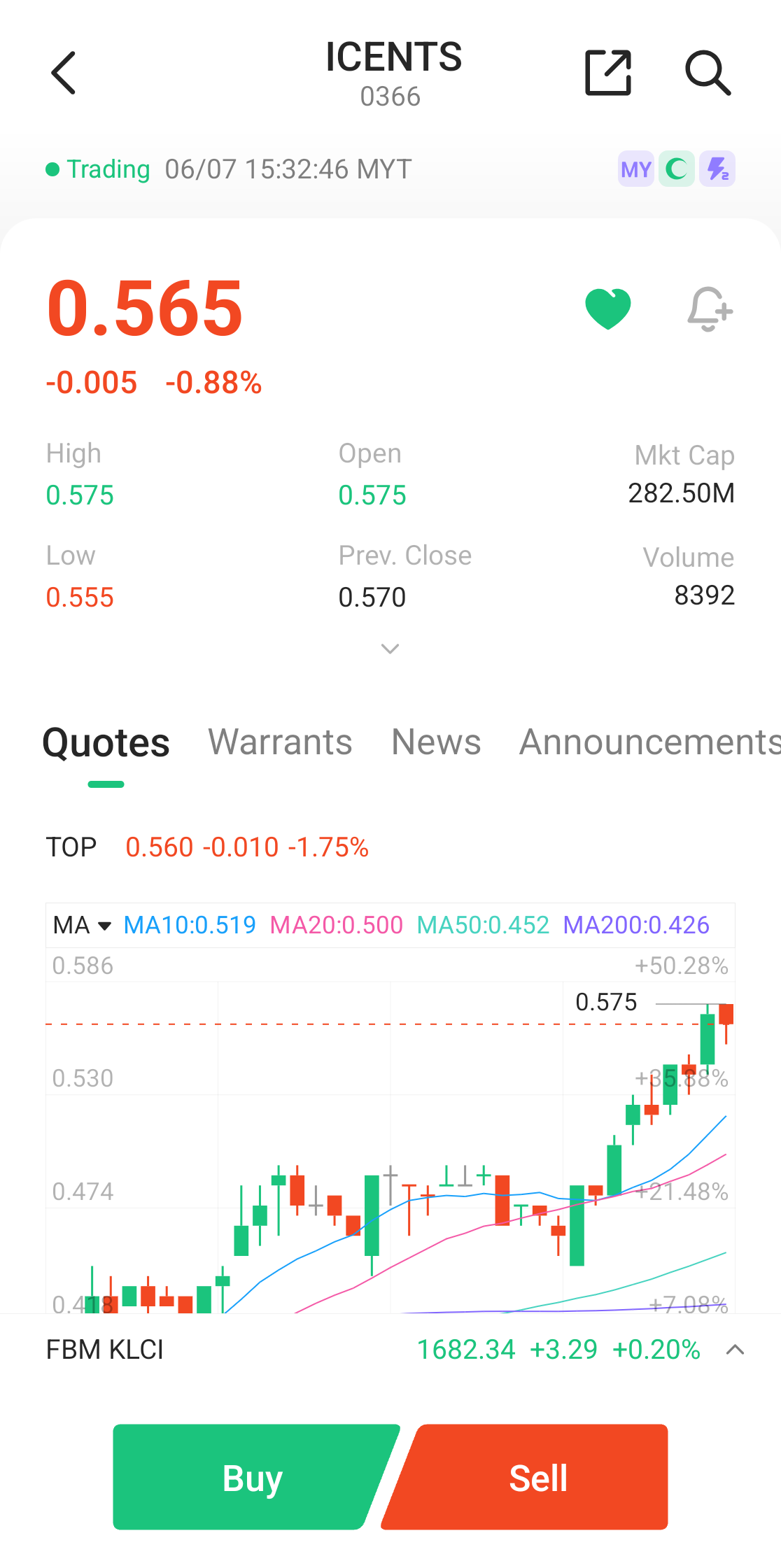
Task: Tap the MA10:0.519 indicator label
Action: coord(190,925)
